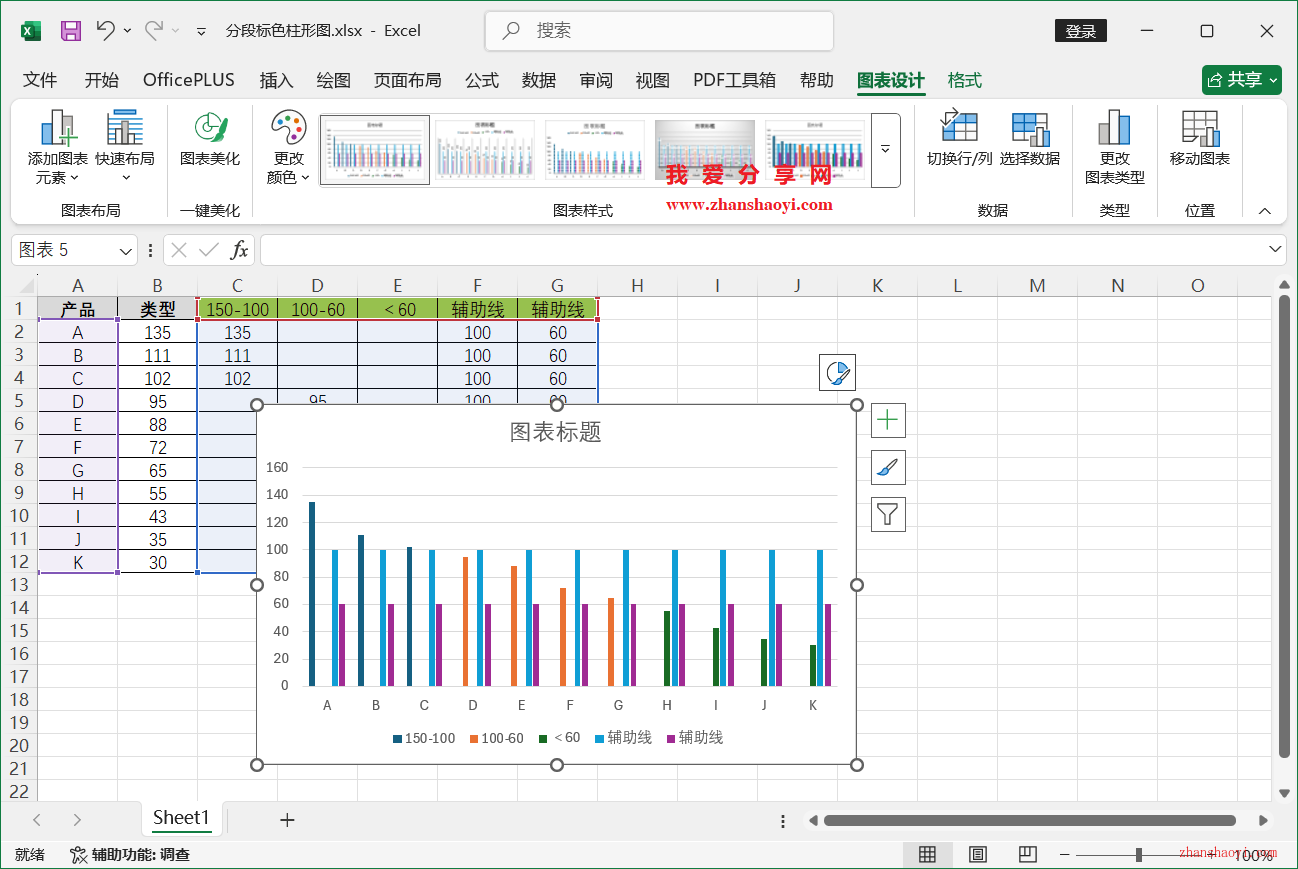1298x869 pixels.
Task: Switch to the 格式 ribbon tab
Action: pos(963,80)
